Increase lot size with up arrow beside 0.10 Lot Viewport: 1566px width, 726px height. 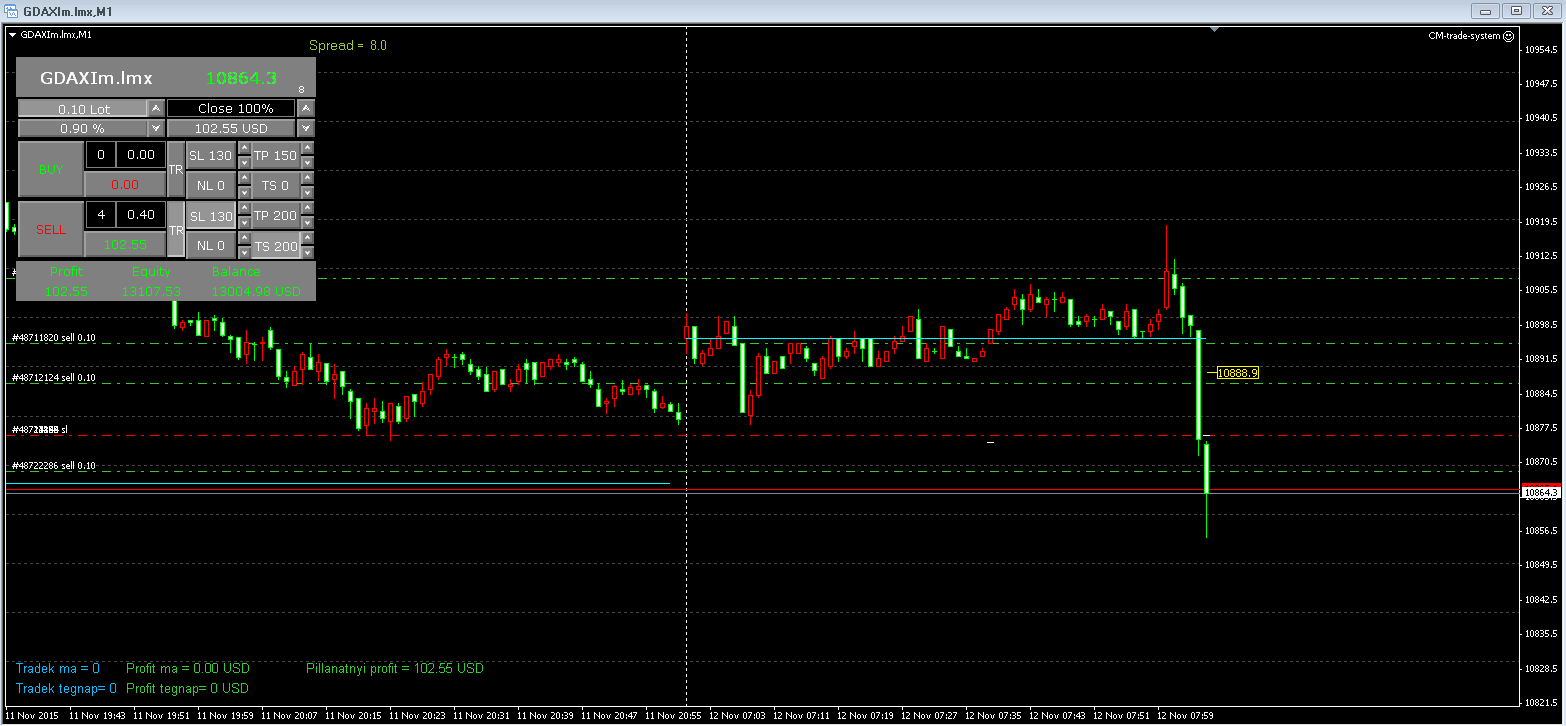156,108
